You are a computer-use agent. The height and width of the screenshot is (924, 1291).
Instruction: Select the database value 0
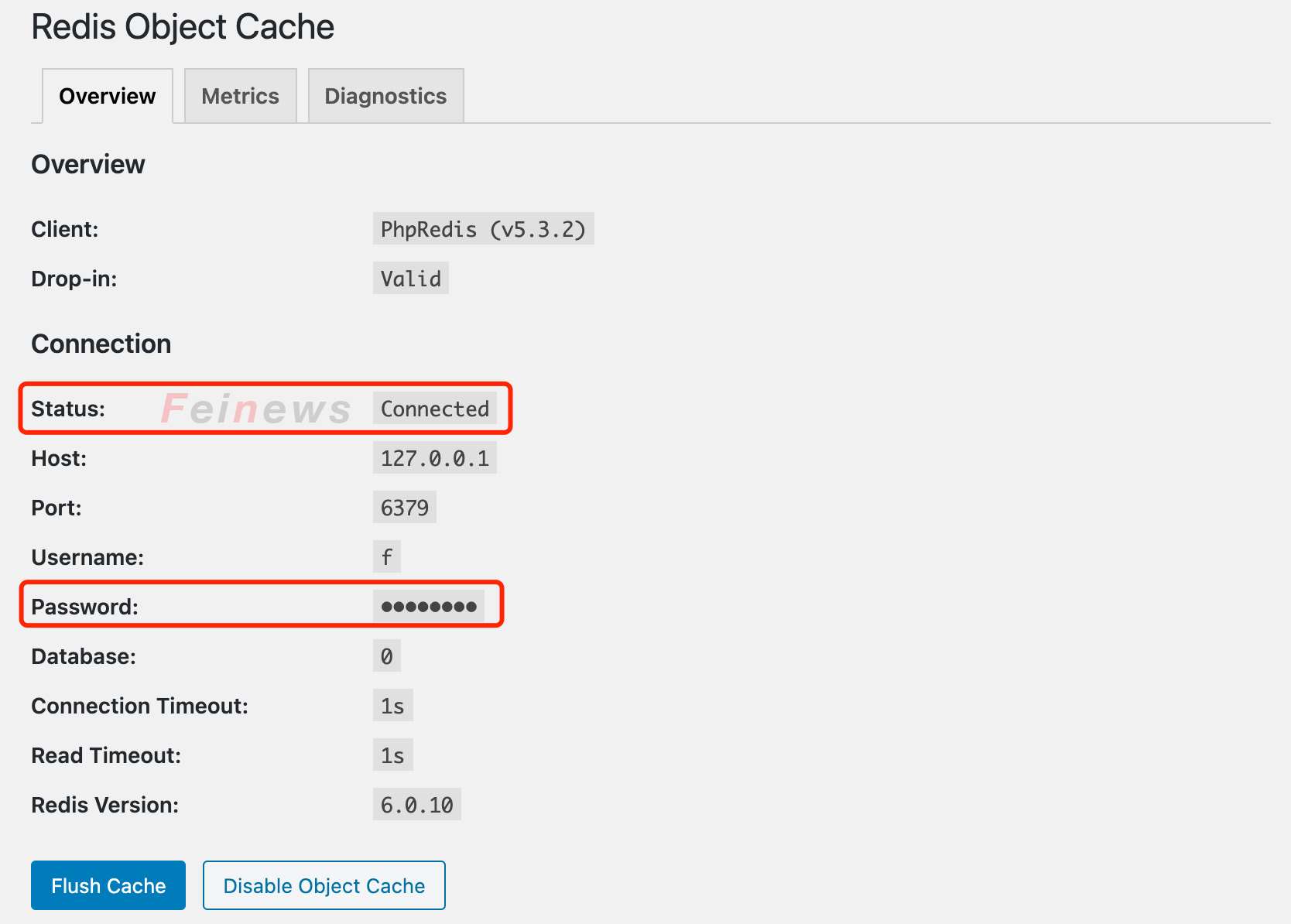click(387, 656)
